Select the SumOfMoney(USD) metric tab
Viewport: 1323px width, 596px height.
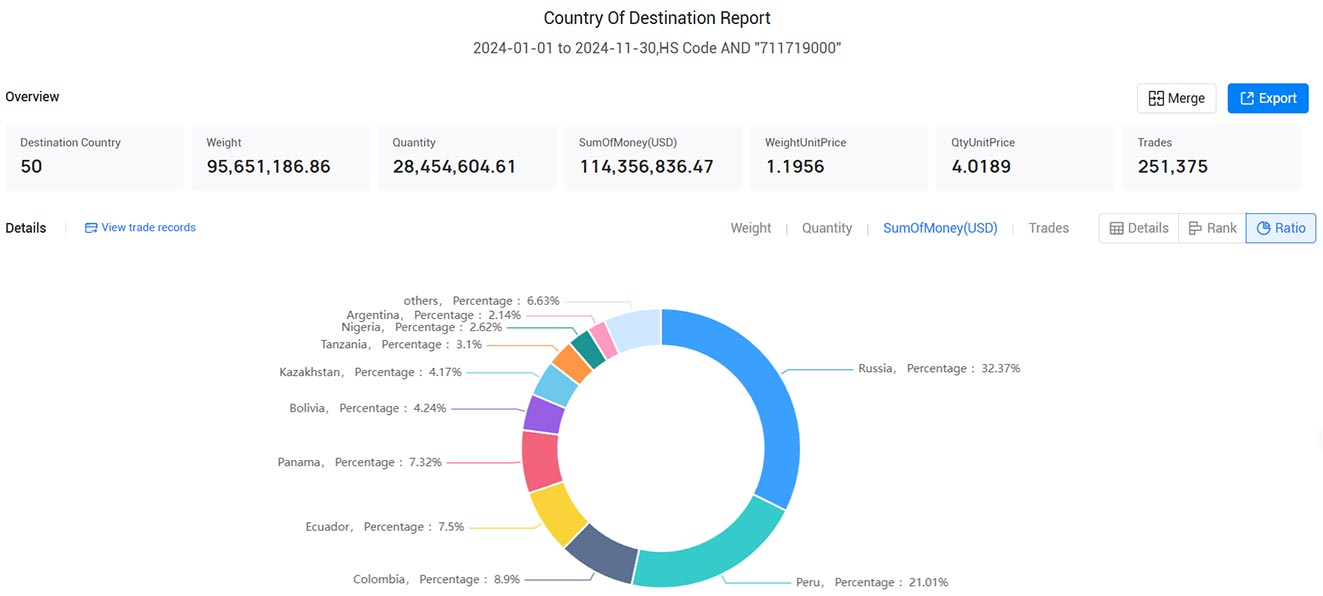point(940,228)
